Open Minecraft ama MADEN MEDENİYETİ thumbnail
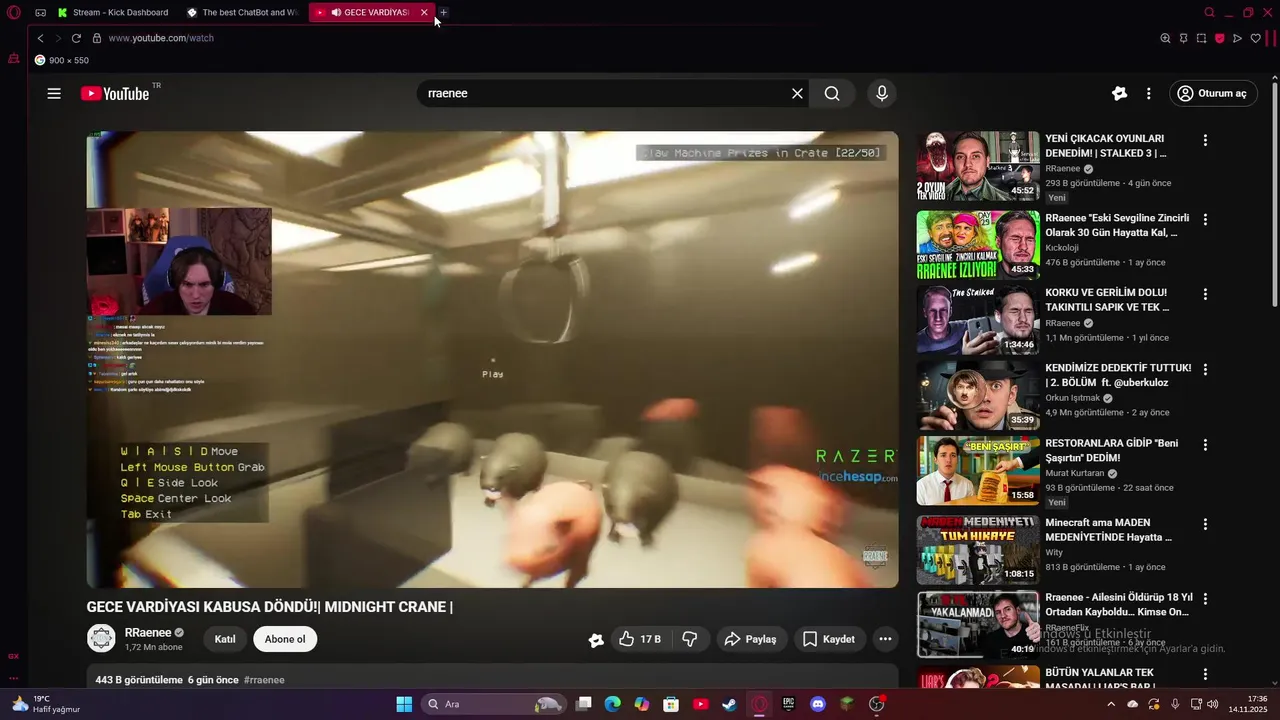Viewport: 1280px width, 720px height. click(x=978, y=549)
